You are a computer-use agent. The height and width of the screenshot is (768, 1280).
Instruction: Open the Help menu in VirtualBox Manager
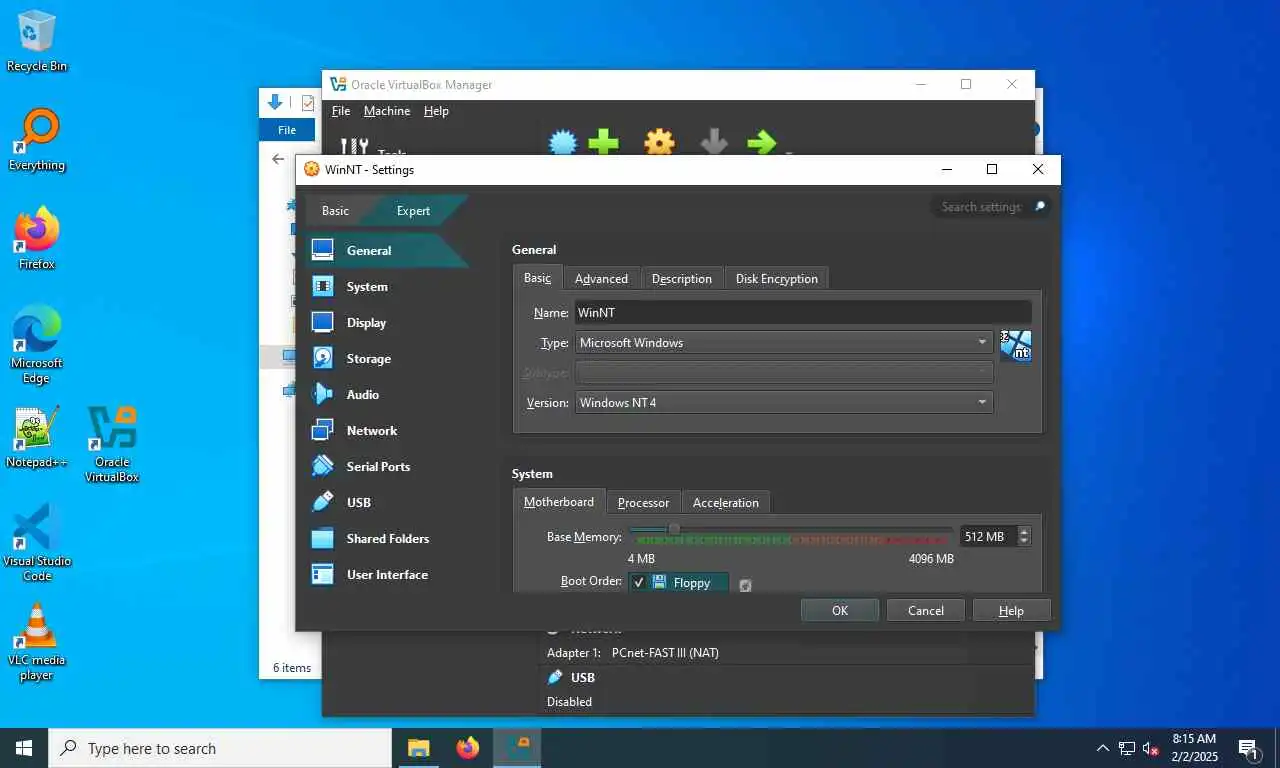click(x=436, y=111)
